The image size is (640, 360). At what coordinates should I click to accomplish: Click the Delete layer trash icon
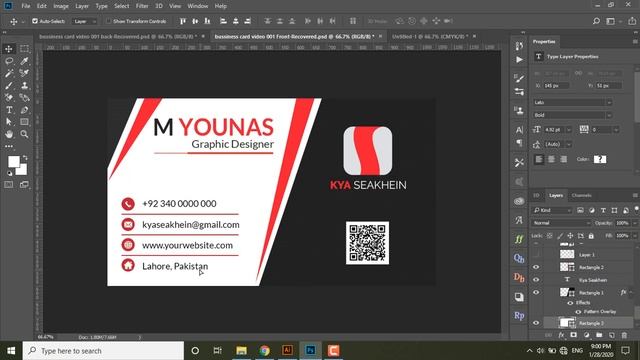[624, 335]
